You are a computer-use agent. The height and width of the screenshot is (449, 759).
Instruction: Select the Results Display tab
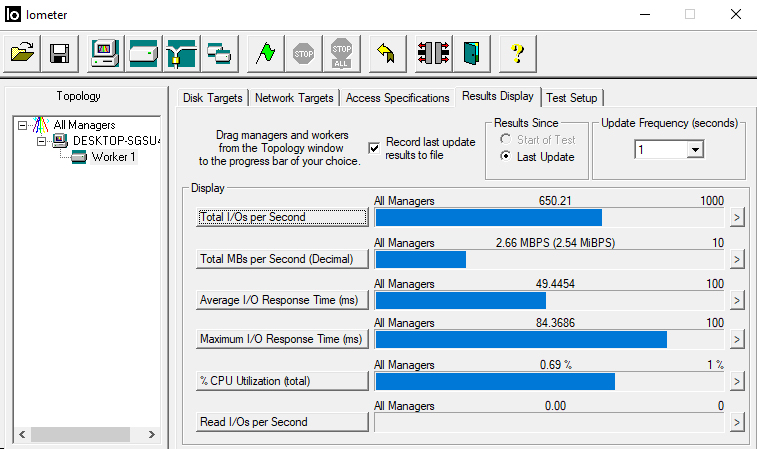point(498,96)
